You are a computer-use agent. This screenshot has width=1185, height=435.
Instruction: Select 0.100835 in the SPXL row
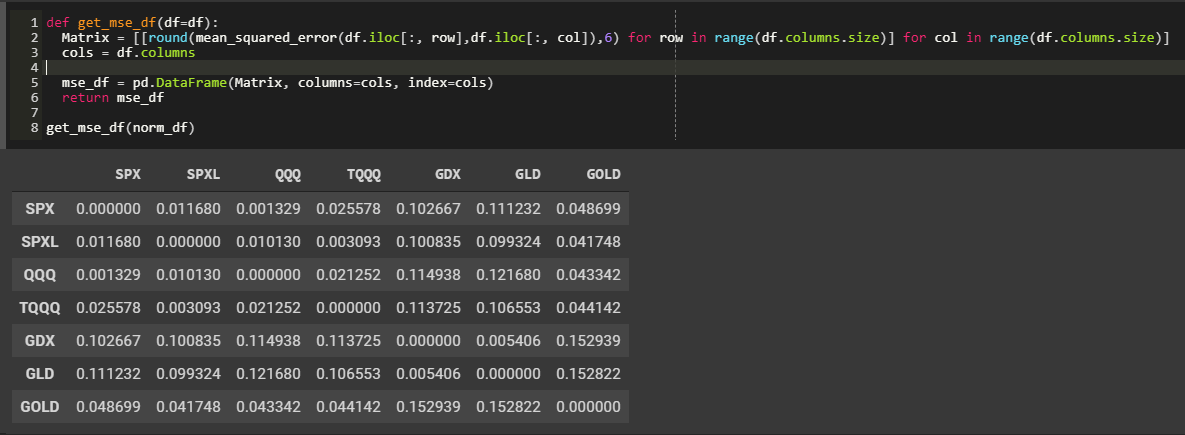(429, 242)
